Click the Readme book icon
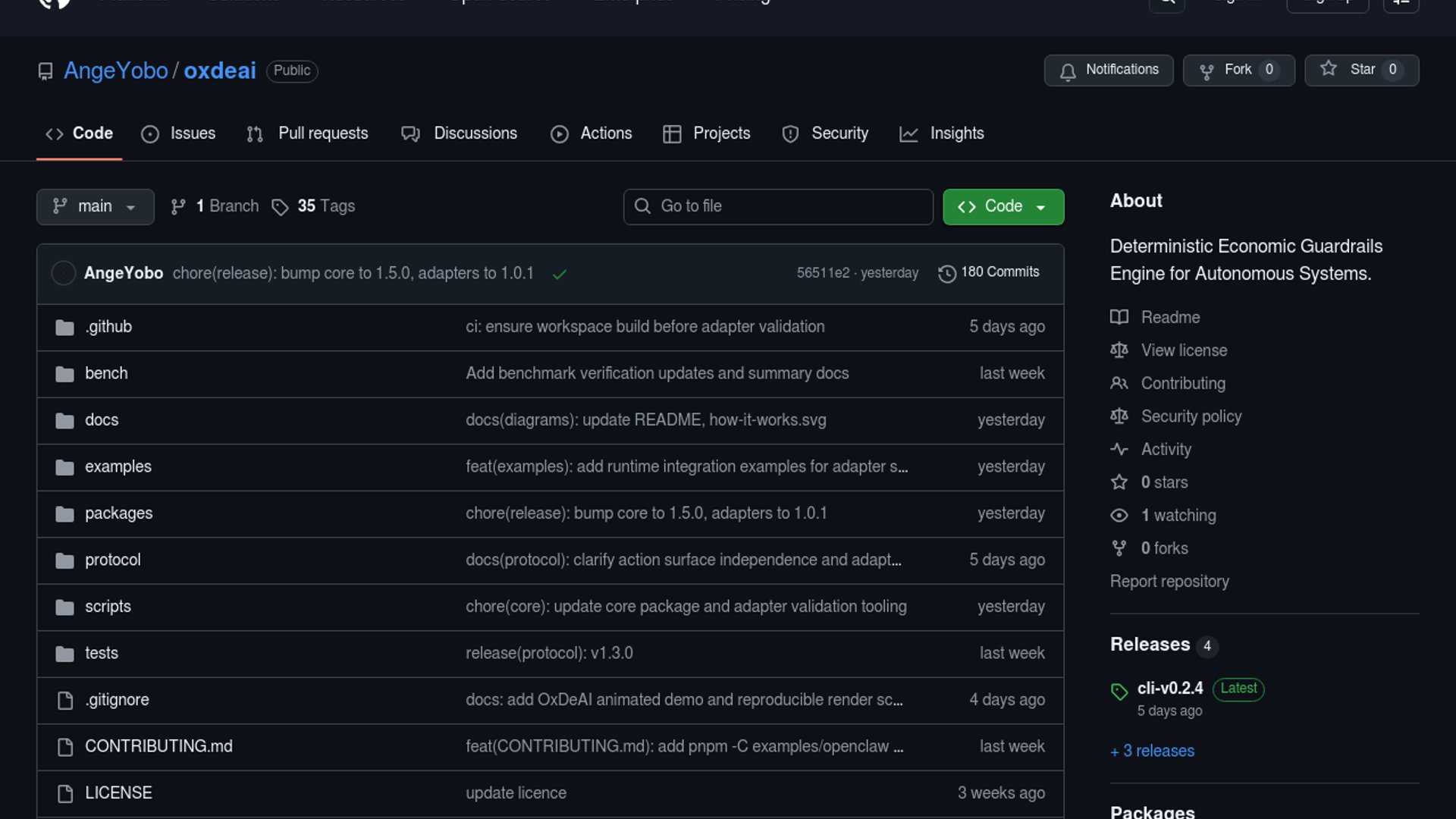The width and height of the screenshot is (1456, 819). click(1119, 317)
